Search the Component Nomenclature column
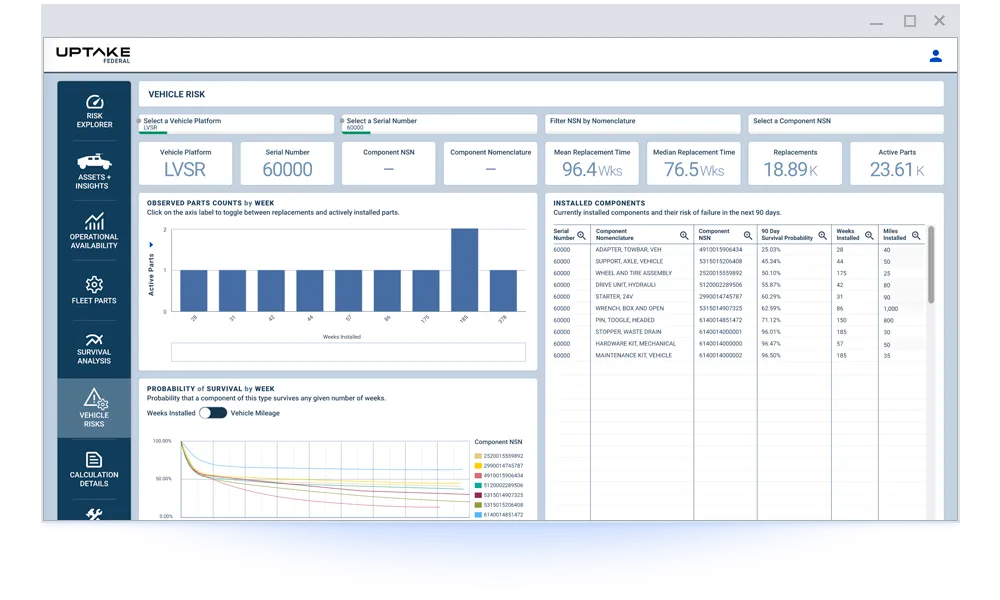This screenshot has width=1000, height=600. pyautogui.click(x=684, y=235)
